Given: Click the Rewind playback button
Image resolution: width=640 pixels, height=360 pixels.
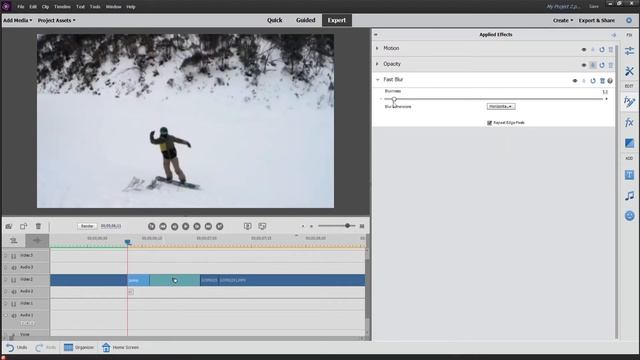Looking at the screenshot, I should 163,226.
